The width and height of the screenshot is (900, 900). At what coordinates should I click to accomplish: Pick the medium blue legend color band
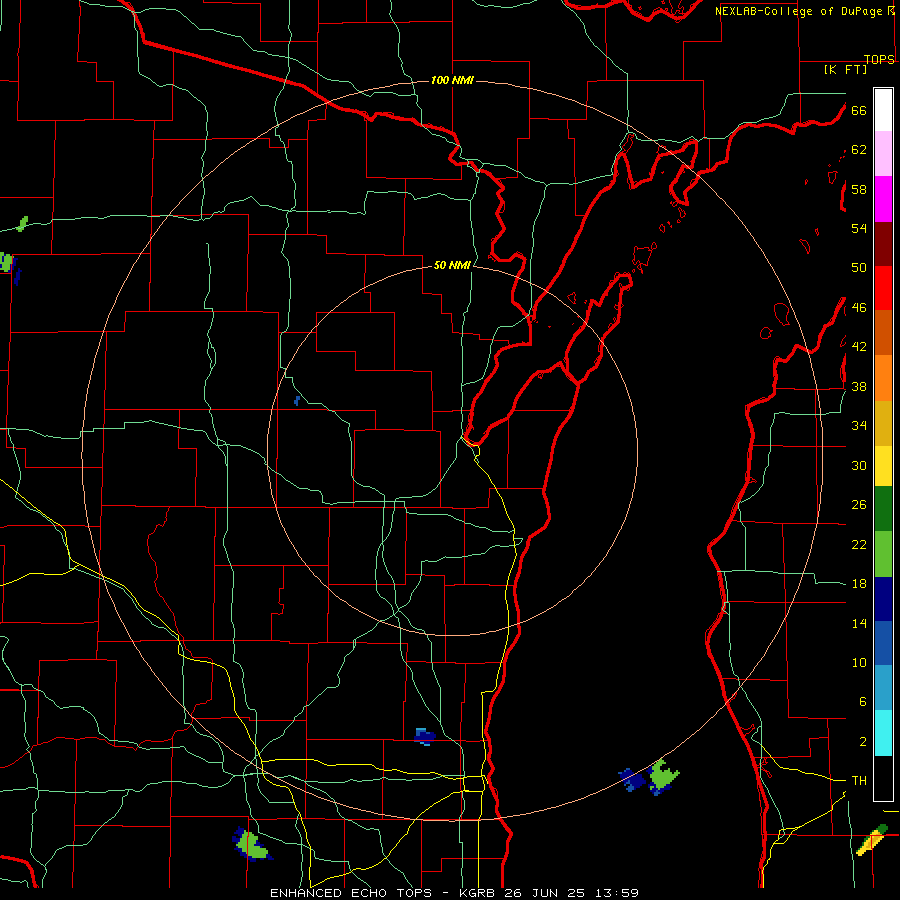(x=883, y=643)
